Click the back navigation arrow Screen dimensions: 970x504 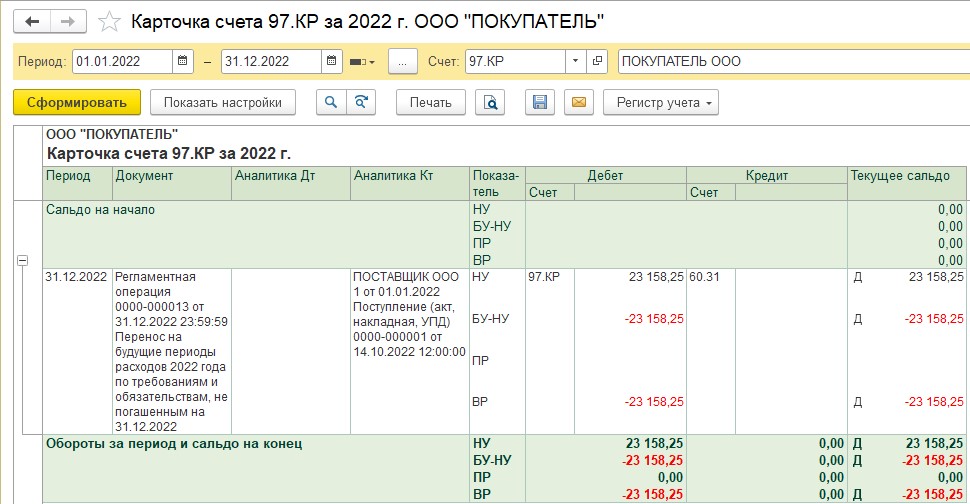(32, 22)
